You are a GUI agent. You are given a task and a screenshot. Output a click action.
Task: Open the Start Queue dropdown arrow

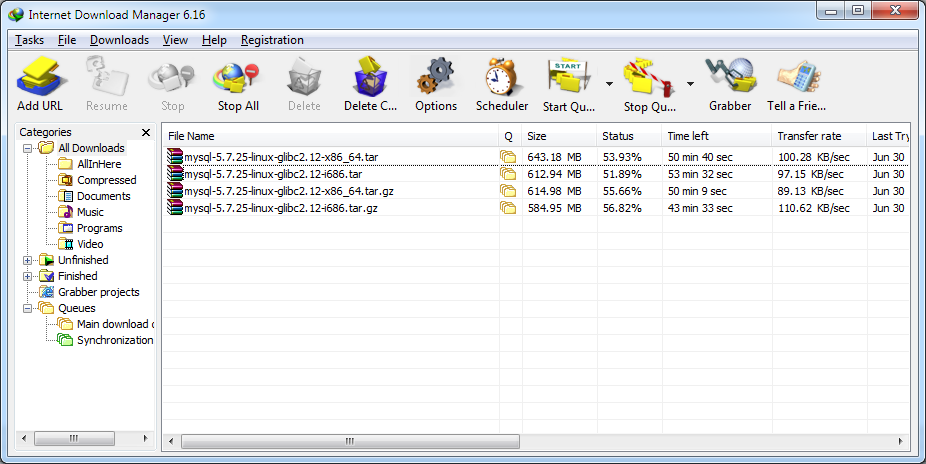tap(609, 84)
